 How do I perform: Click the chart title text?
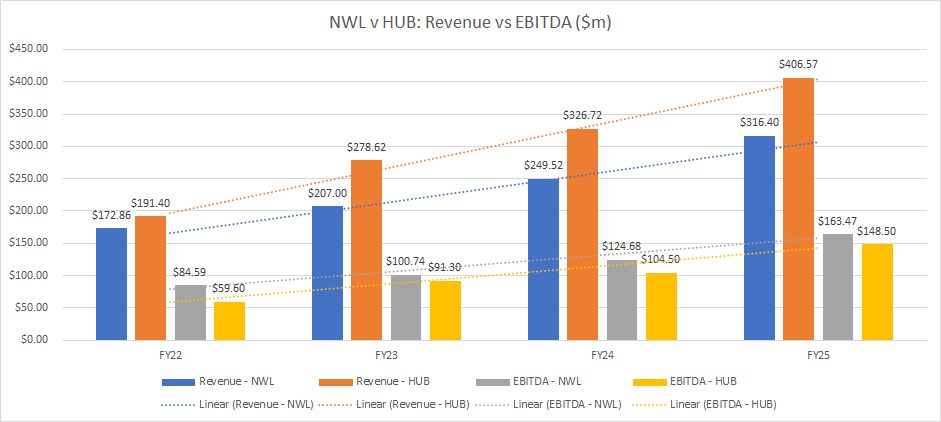coord(470,21)
